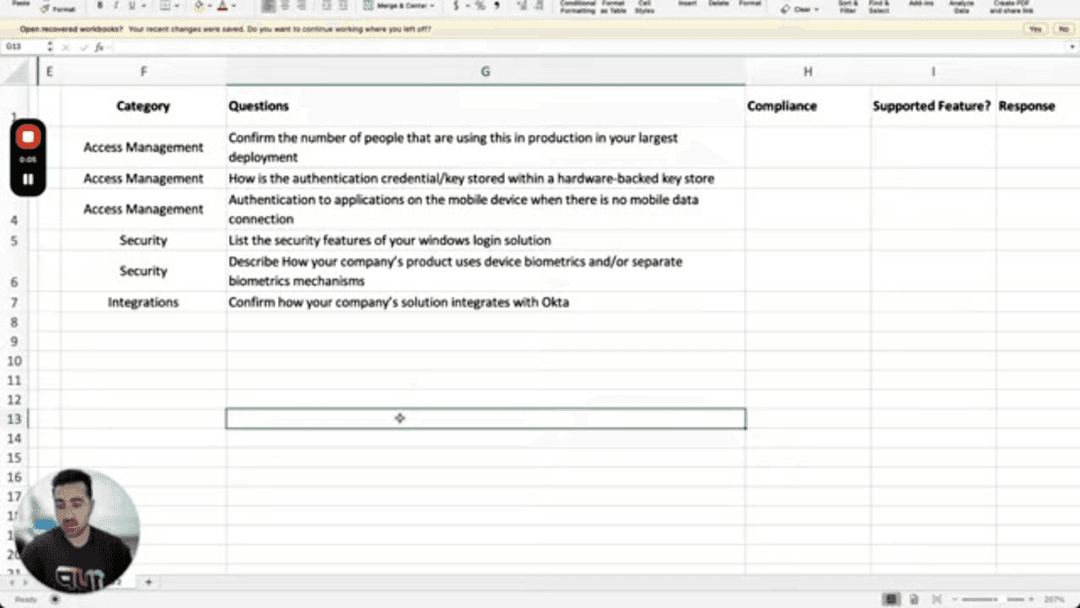Apply currency format with the dollar icon
The image size is (1080, 608).
coord(455,6)
